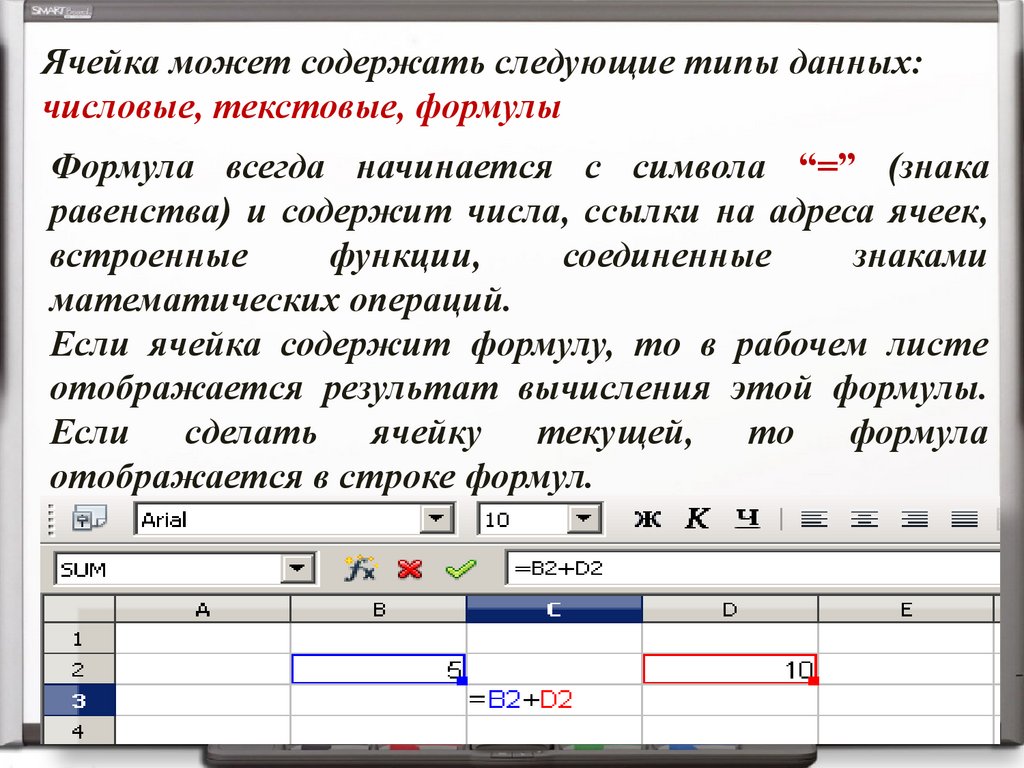
Task: Justify text alignment
Action: (x=964, y=519)
